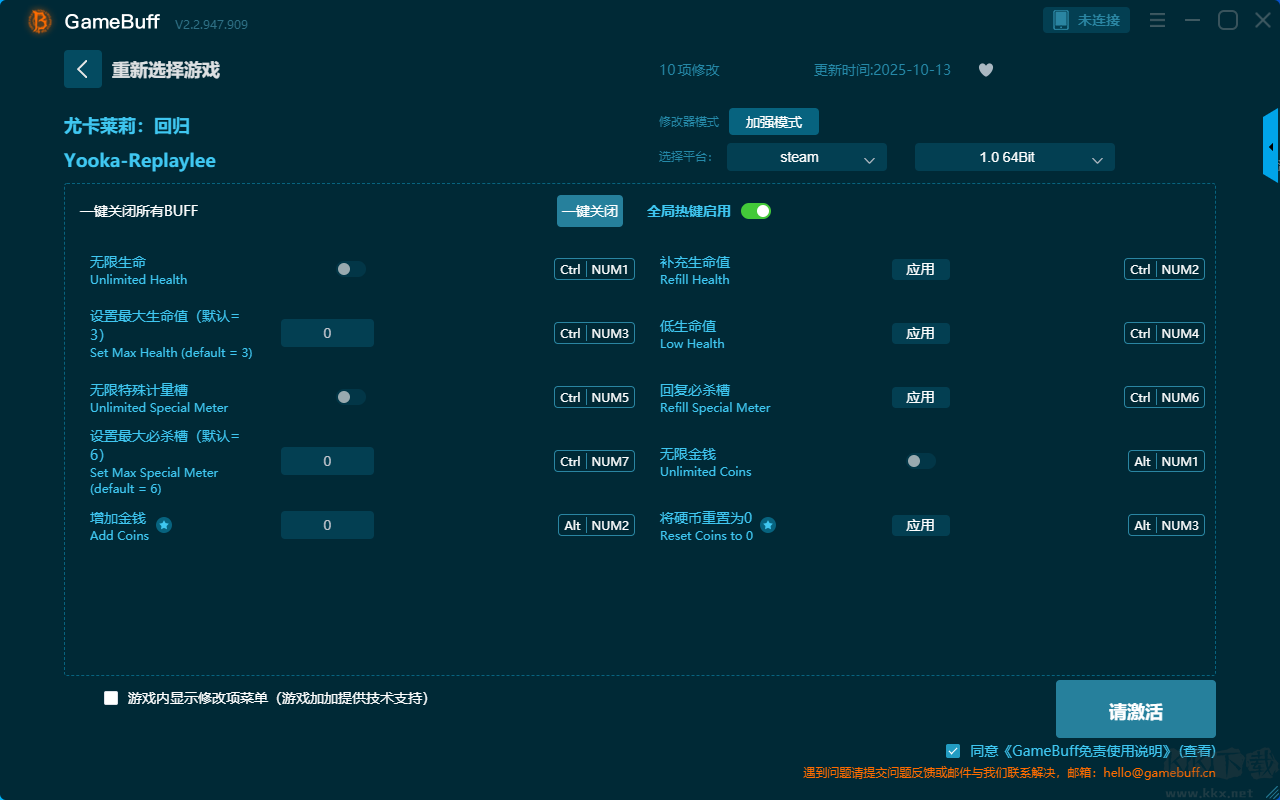Image resolution: width=1280 pixels, height=800 pixels.
Task: Click the phone not-connected icon button
Action: pyautogui.click(x=1087, y=20)
